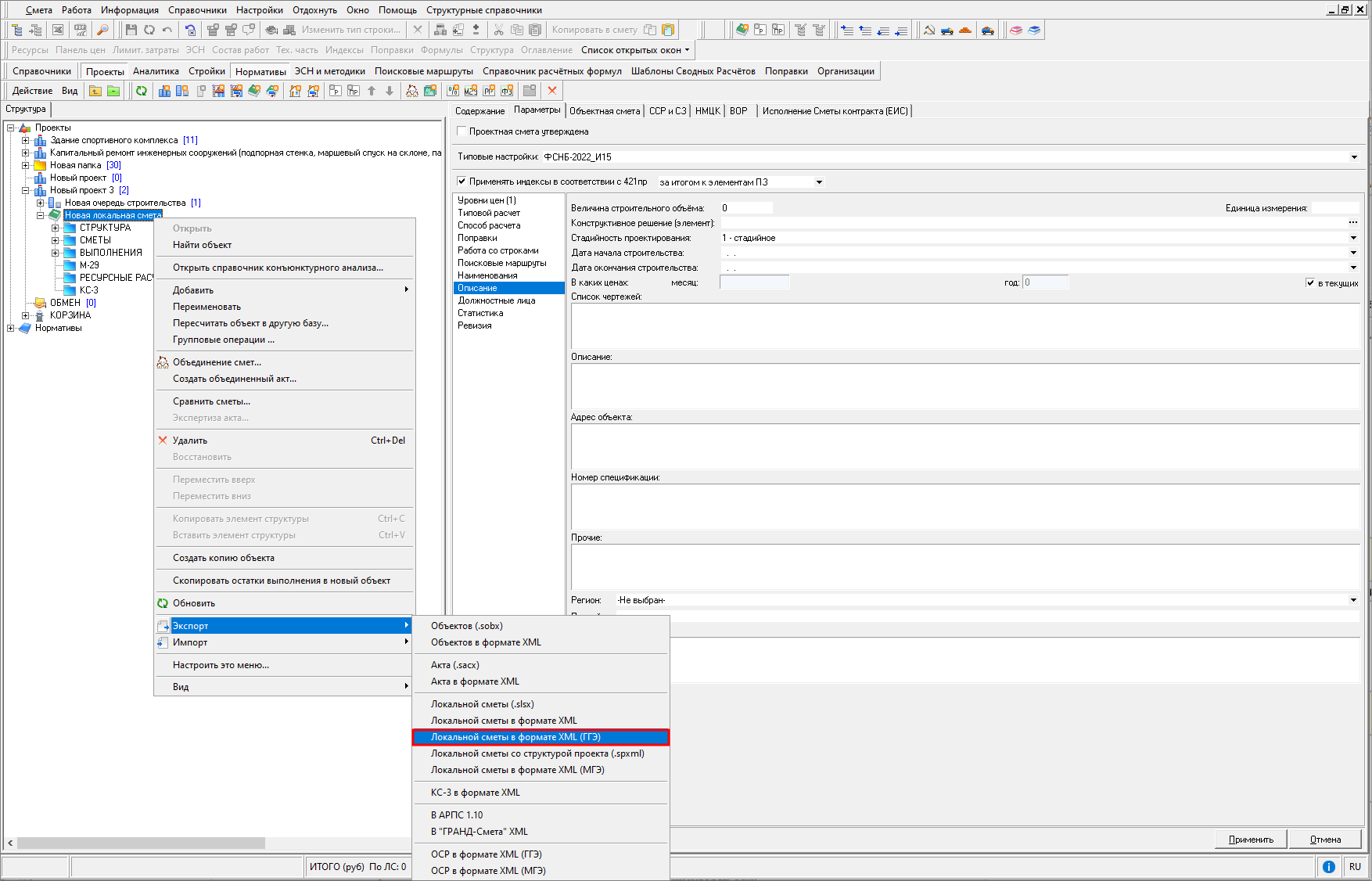Open the Импорт submenu
Screen dimensions: 1372x881
click(284, 642)
